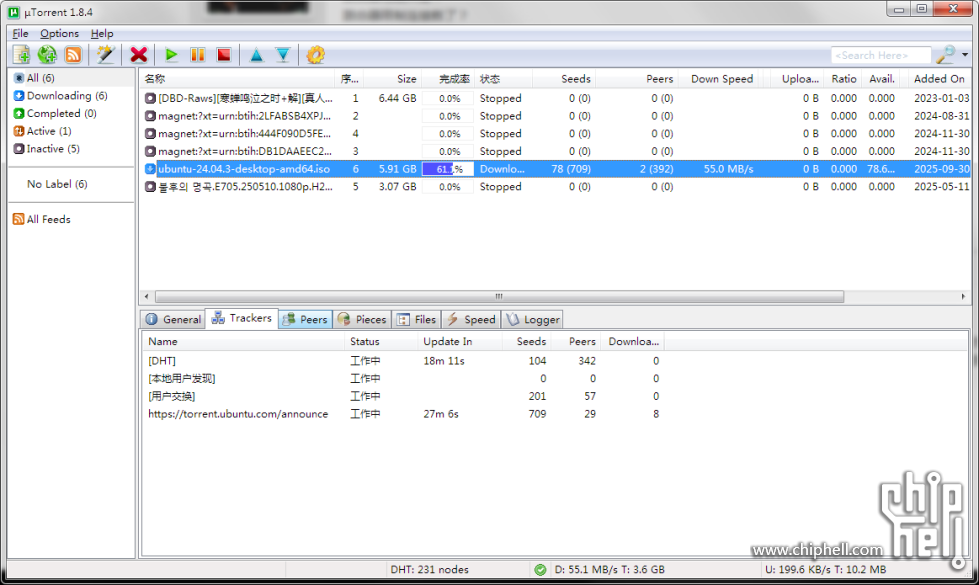Screen dimensions: 979x585
Task: Select ubuntu-24.04.3-desktop-amd64.iso torrent
Action: pos(556,169)
